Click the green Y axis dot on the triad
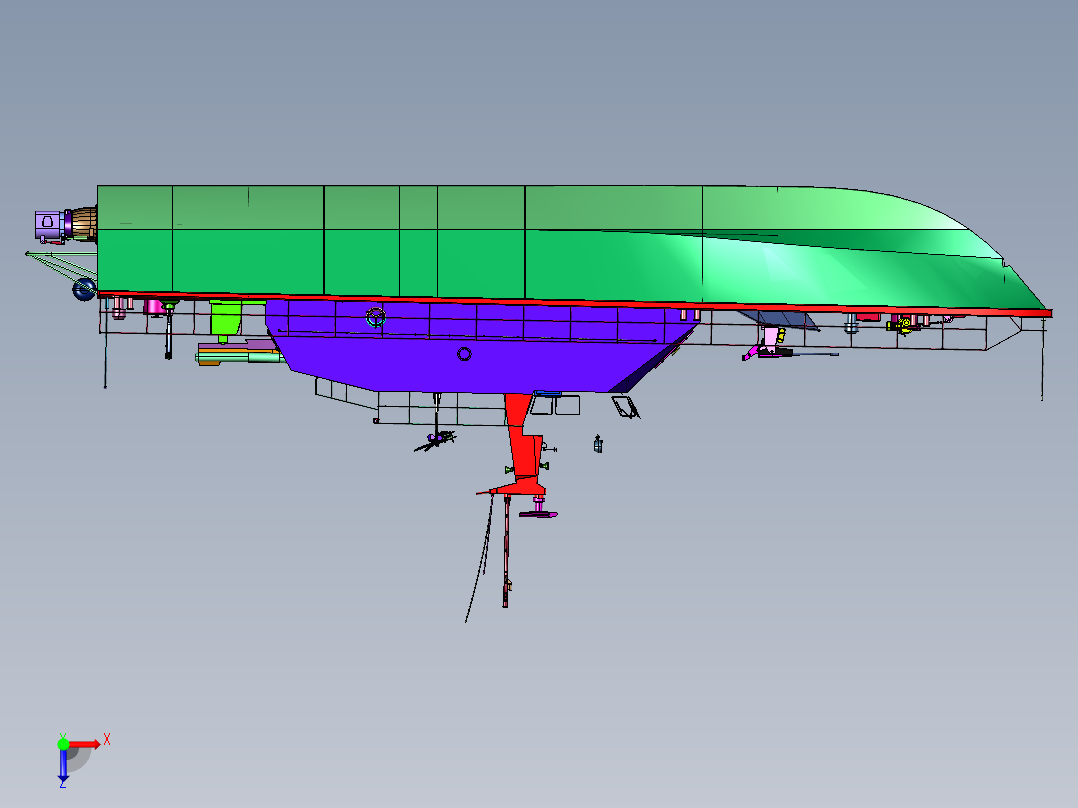The height and width of the screenshot is (808, 1078). click(63, 743)
